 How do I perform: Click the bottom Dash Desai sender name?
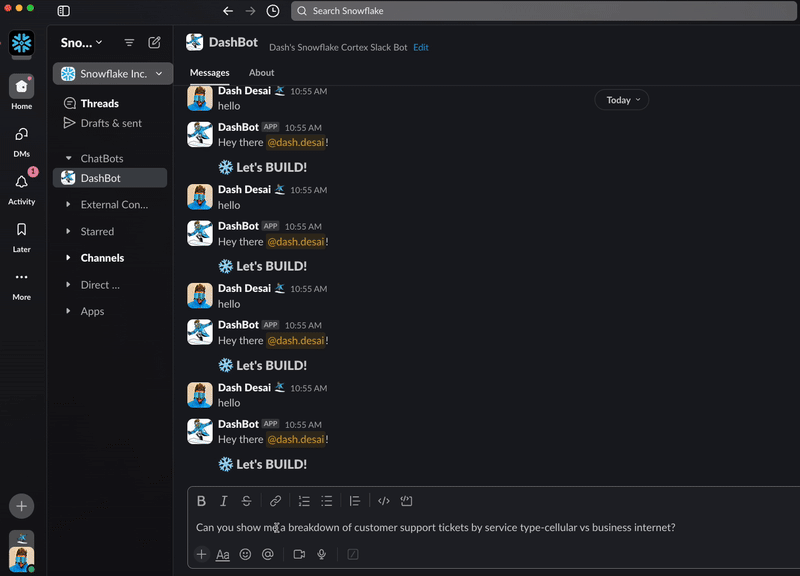click(x=244, y=388)
